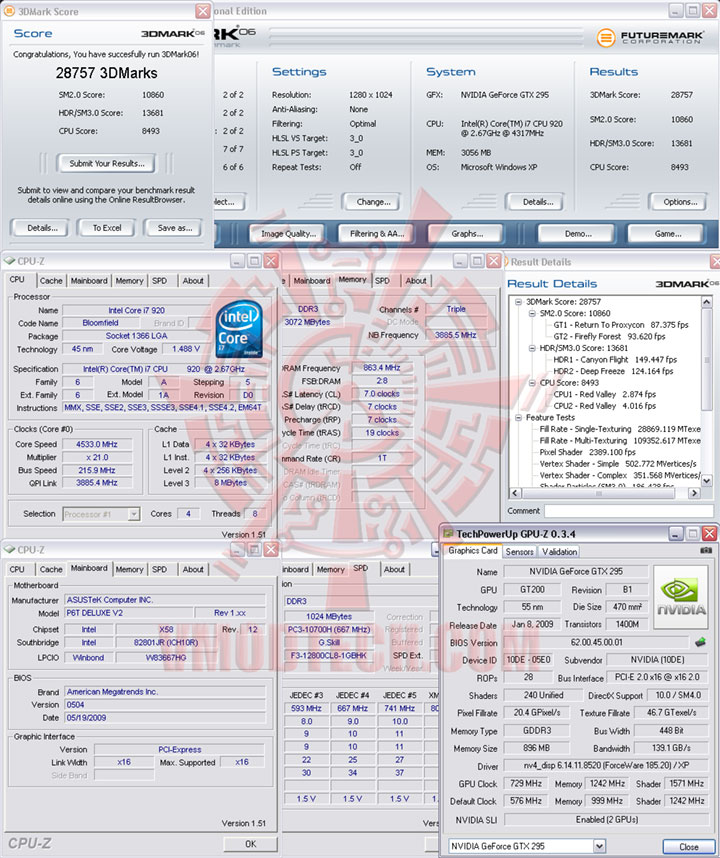This screenshot has height=858, width=720.
Task: Click the Result Details scroll left arrow
Action: coord(515,493)
